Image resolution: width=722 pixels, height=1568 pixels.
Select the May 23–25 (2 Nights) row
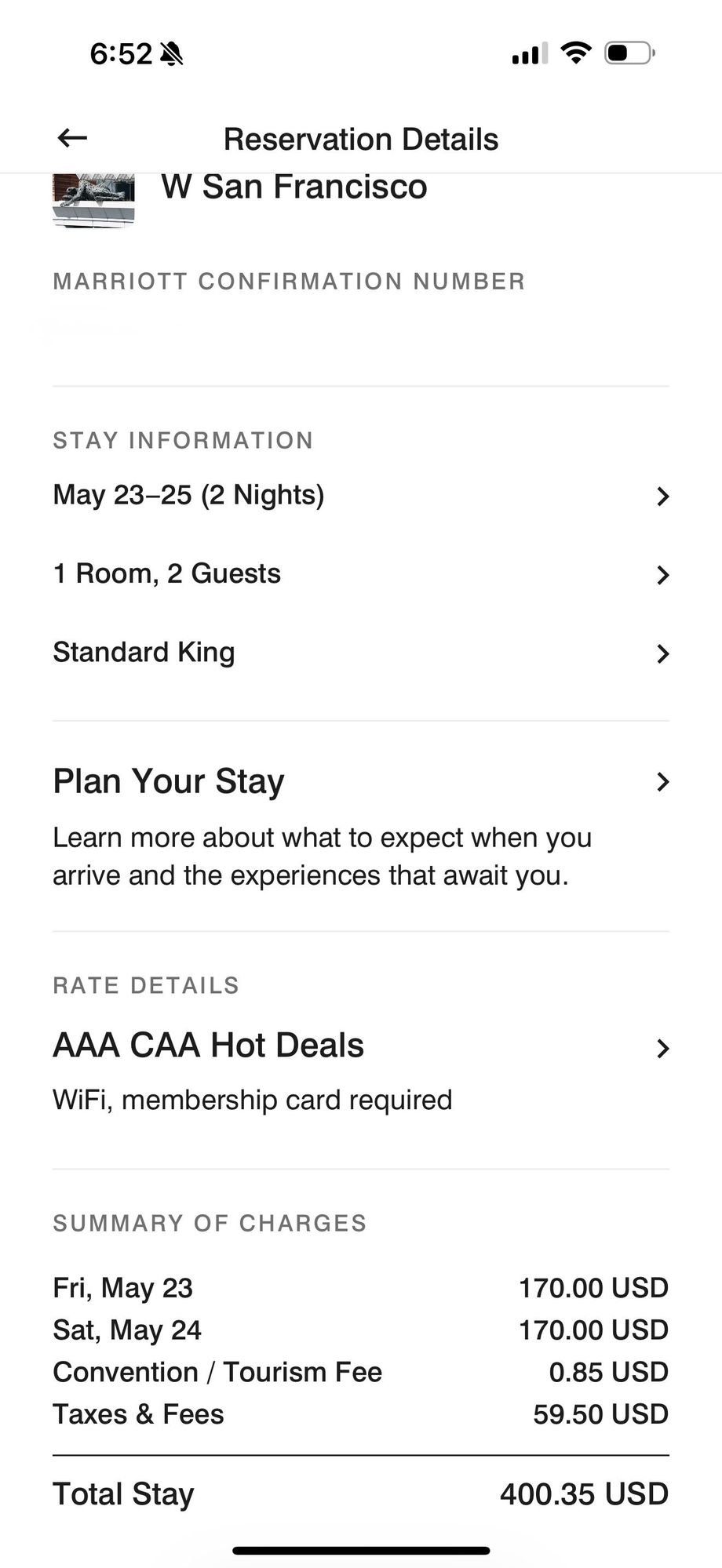pyautogui.click(x=361, y=496)
